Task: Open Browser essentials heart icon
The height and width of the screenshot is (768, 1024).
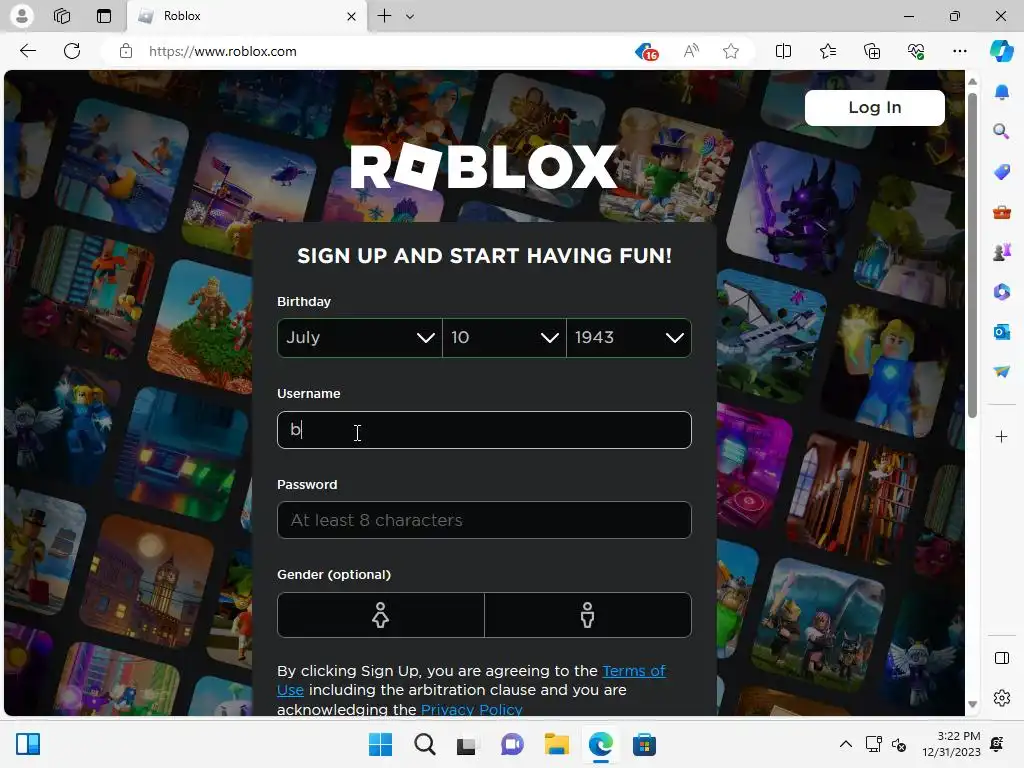Action: (x=916, y=51)
